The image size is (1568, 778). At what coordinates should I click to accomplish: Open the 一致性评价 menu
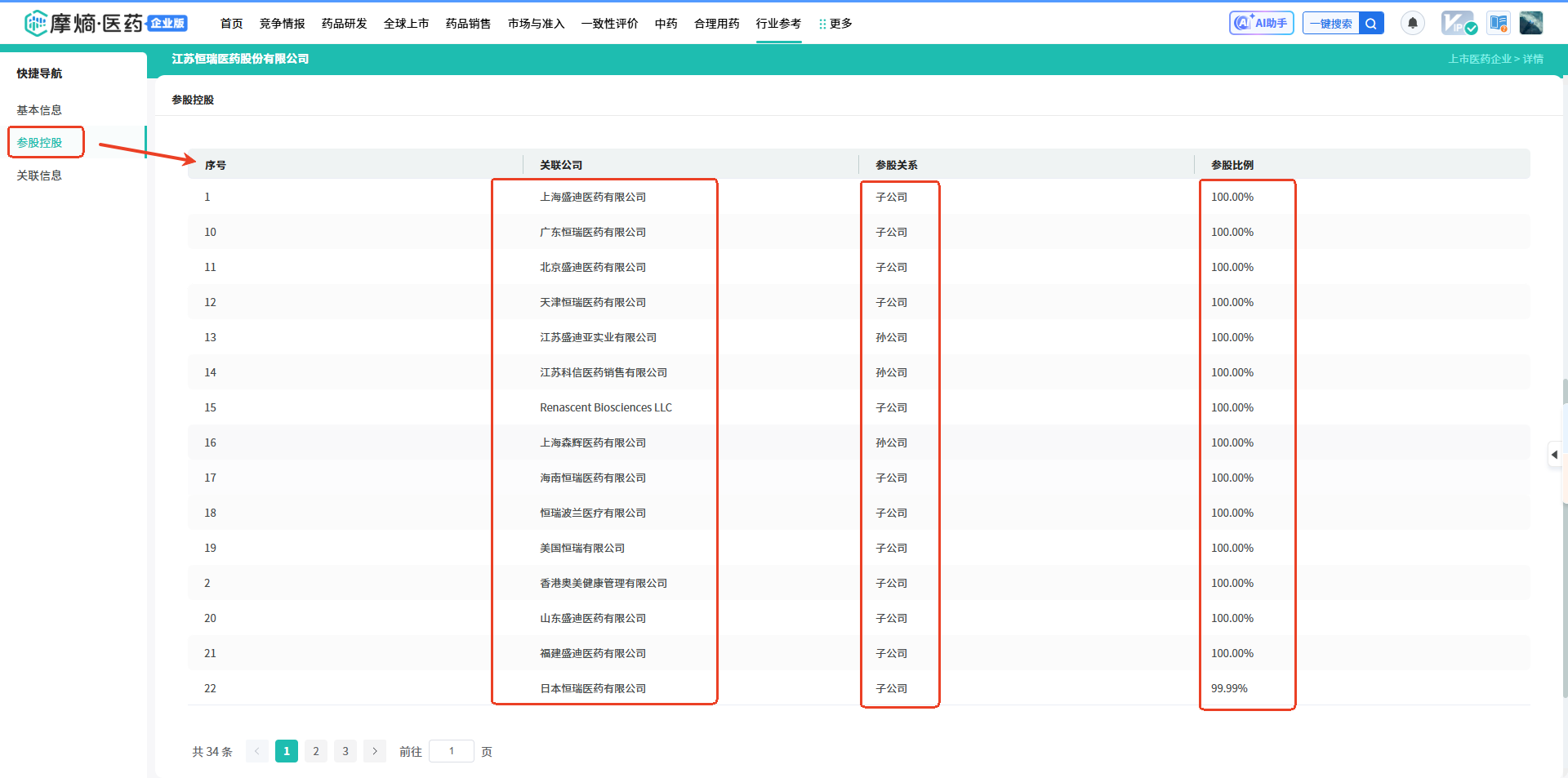(610, 24)
